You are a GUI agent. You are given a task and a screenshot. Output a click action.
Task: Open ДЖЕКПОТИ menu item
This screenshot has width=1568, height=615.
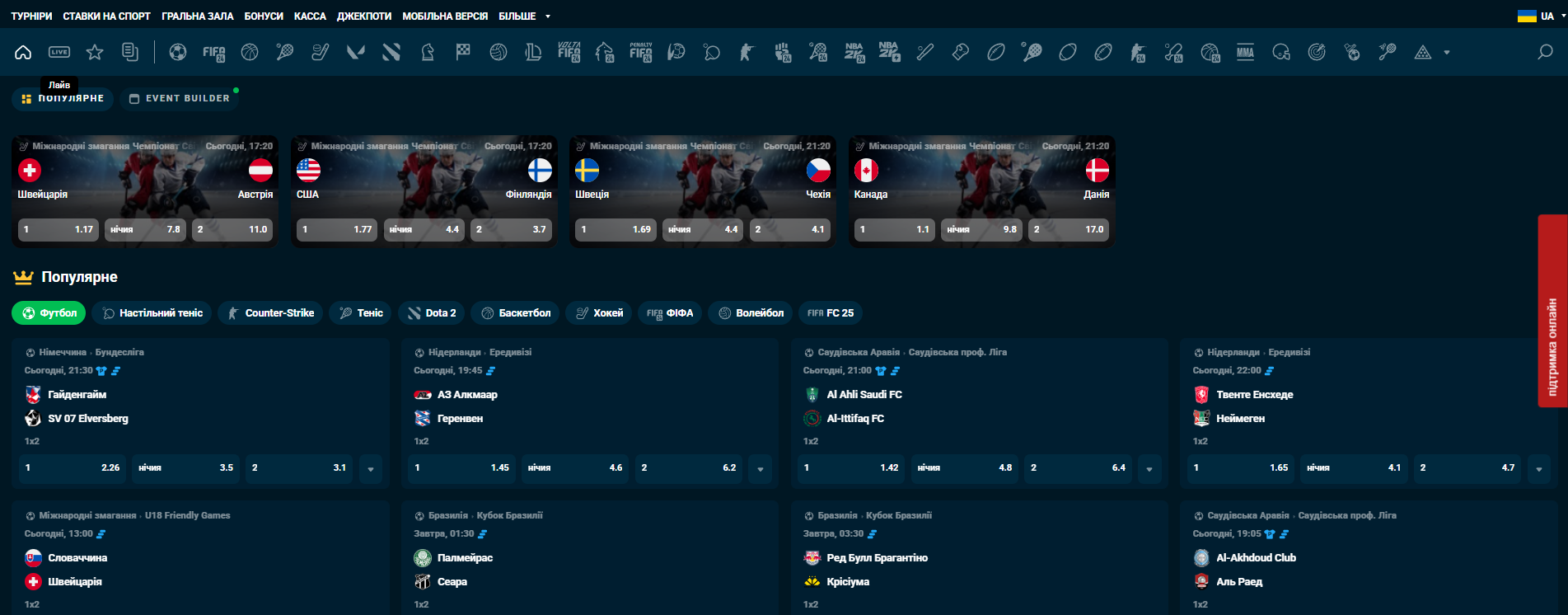364,16
